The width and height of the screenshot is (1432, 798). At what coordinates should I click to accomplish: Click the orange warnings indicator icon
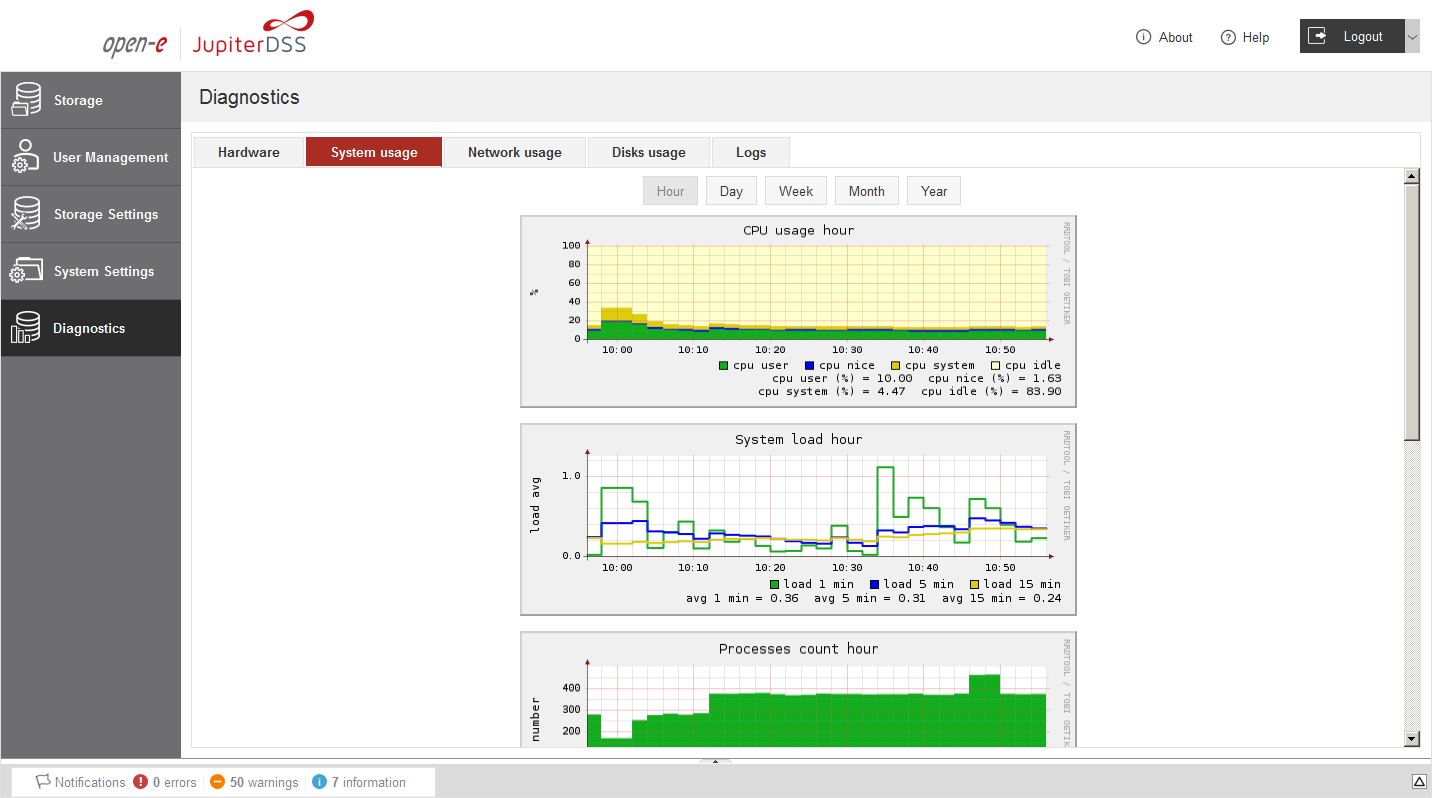click(x=217, y=782)
